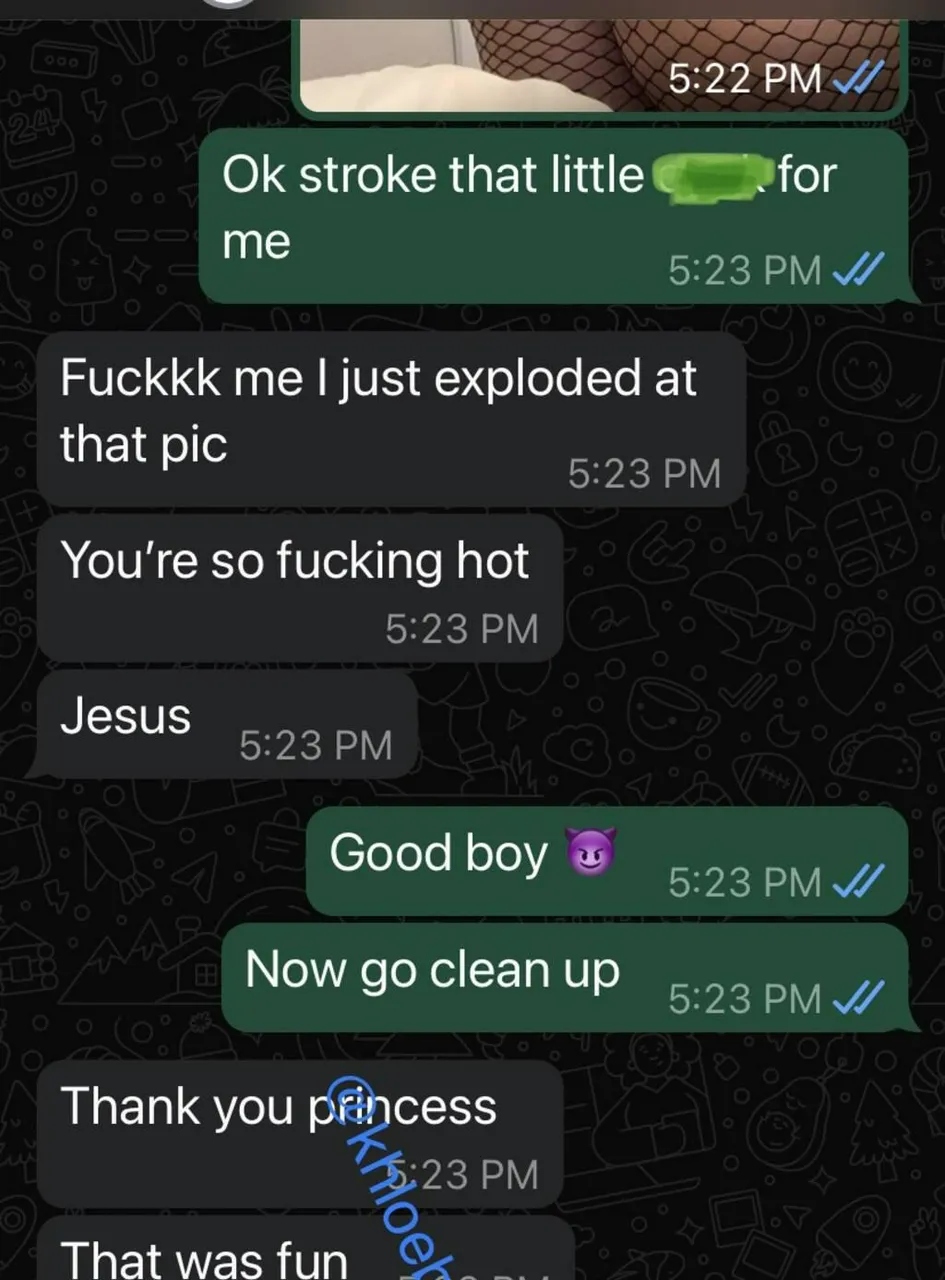Image resolution: width=945 pixels, height=1280 pixels.
Task: Tap read ticks on the message ending 'for me'
Action: [857, 269]
